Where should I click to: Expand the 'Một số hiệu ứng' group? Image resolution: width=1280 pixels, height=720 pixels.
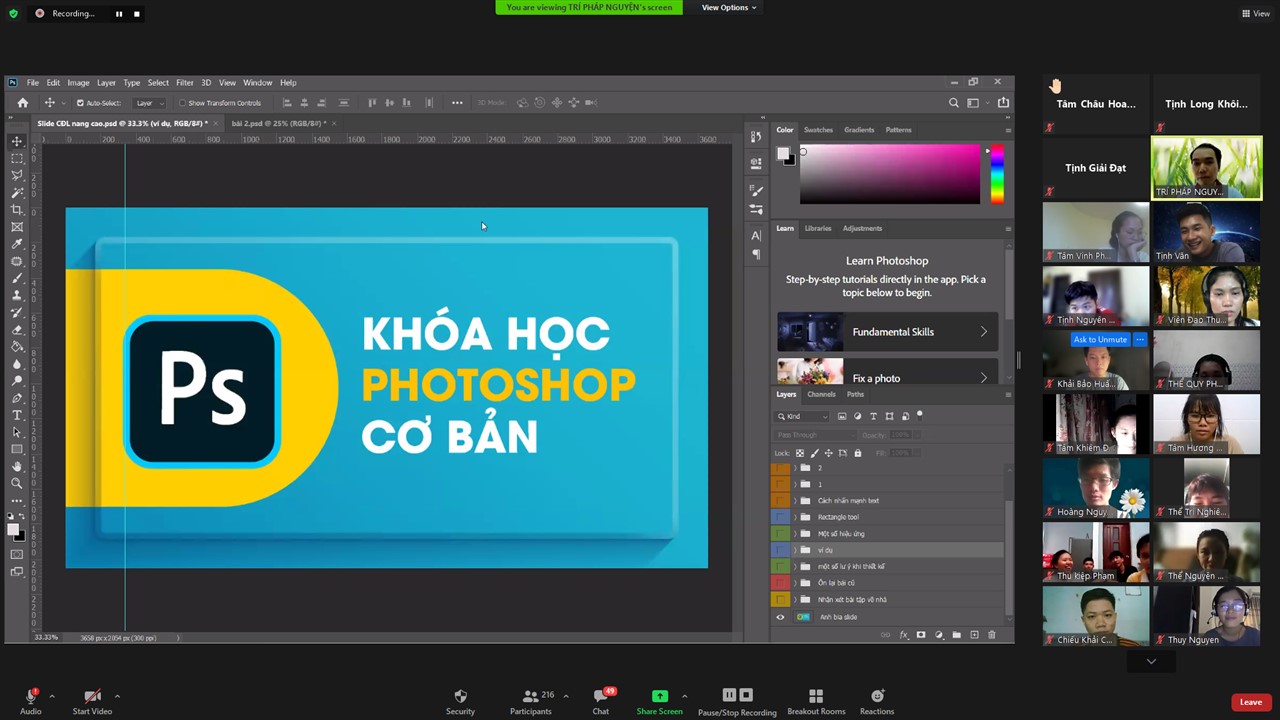tap(795, 534)
